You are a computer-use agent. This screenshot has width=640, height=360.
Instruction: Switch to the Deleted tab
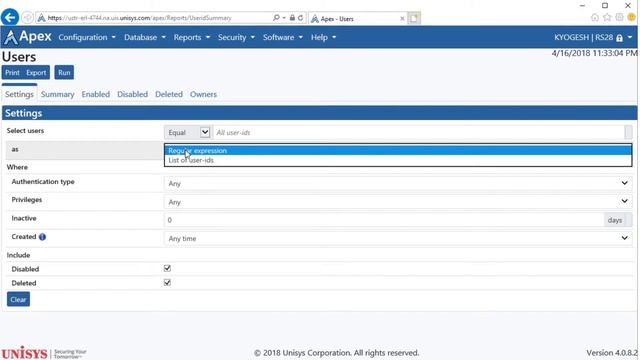coord(169,94)
